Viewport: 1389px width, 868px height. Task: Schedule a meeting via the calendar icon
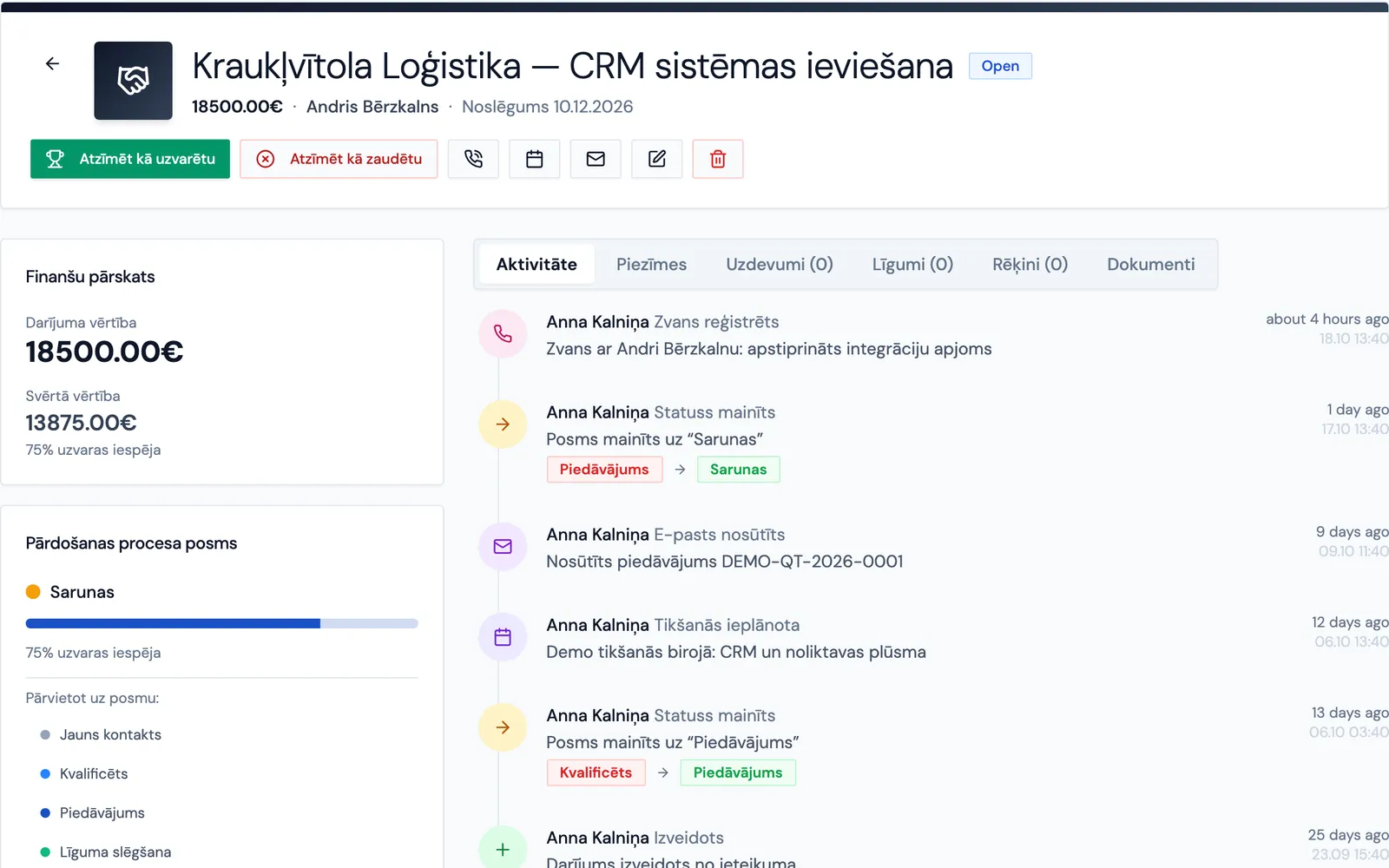535,159
